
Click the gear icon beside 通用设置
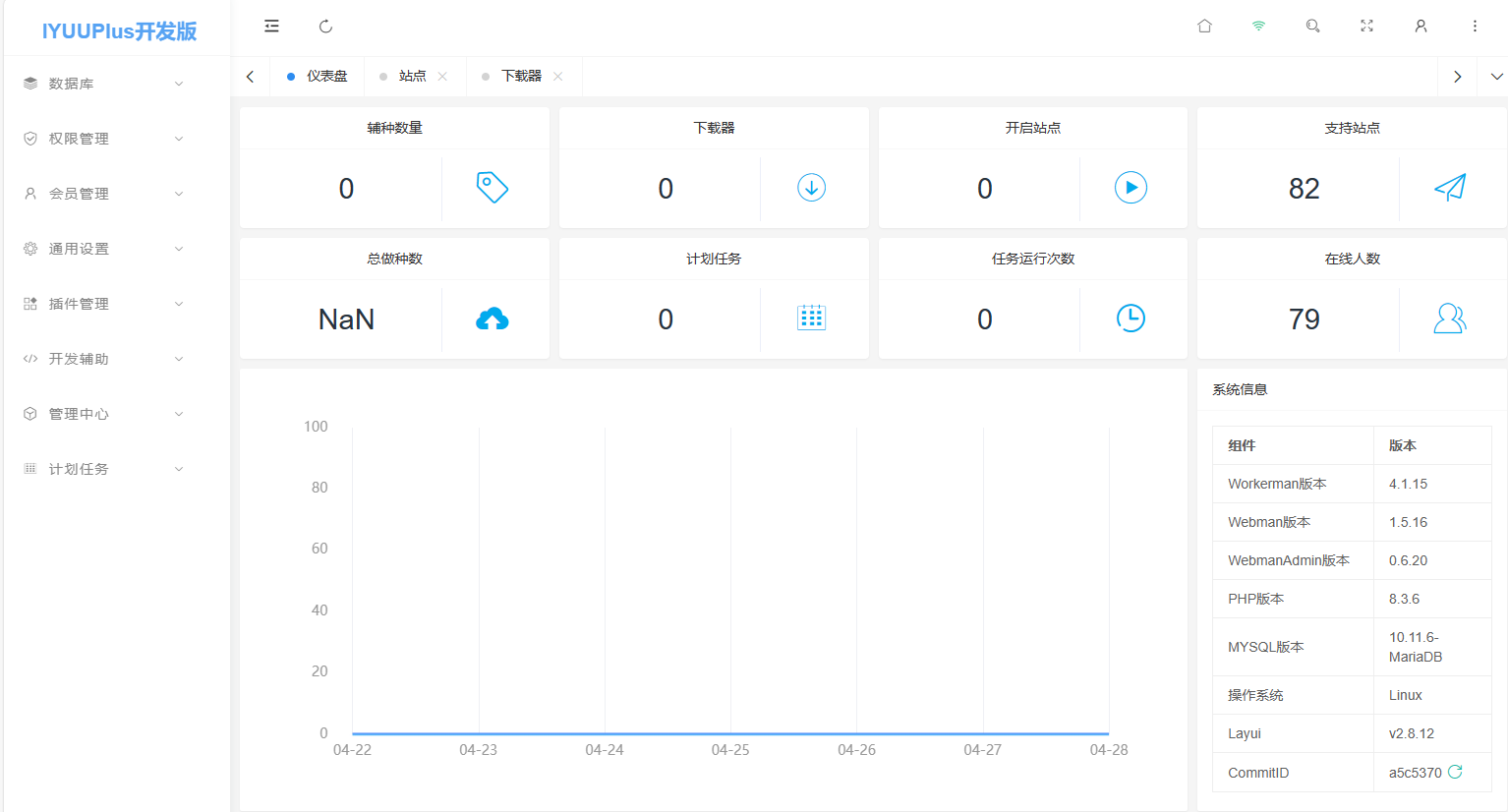[x=30, y=249]
